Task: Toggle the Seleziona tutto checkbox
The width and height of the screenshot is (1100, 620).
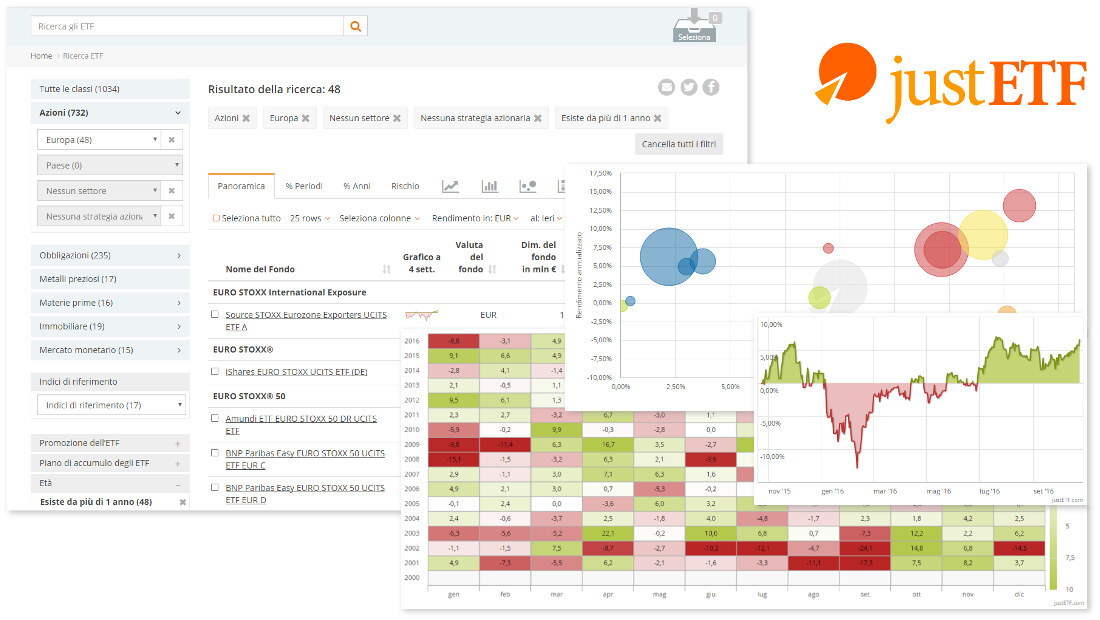Action: (216, 218)
